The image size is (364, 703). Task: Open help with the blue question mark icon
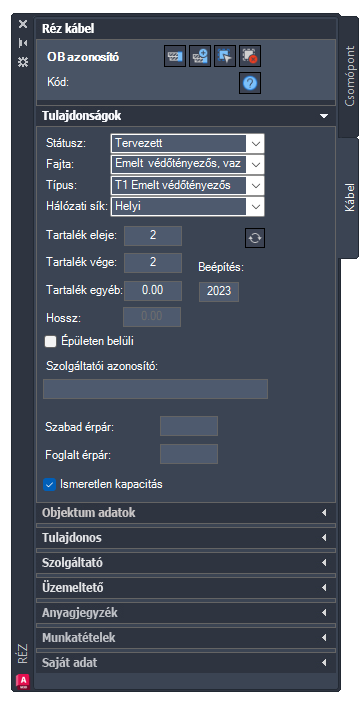(x=250, y=83)
